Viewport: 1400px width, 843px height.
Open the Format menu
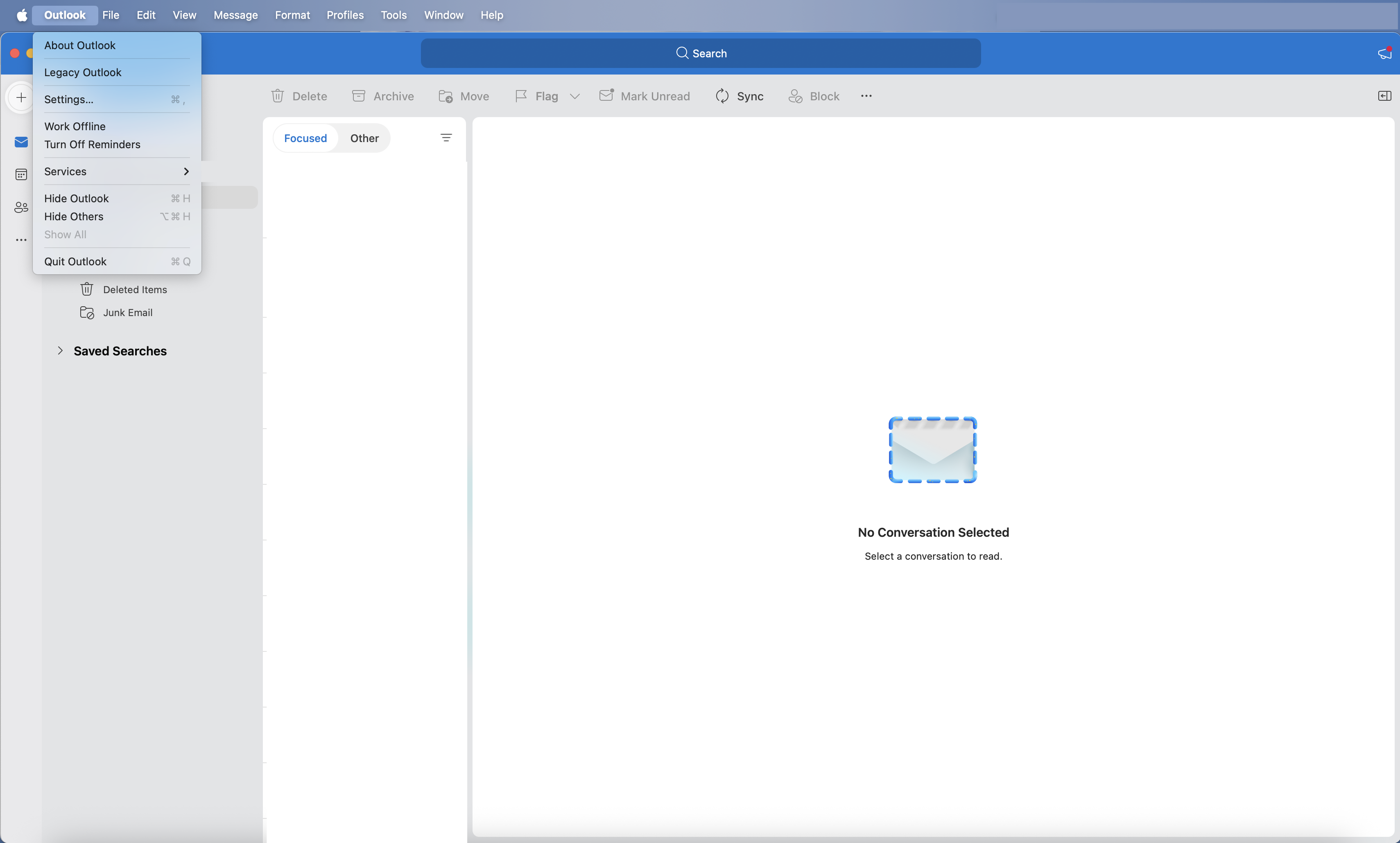[292, 15]
